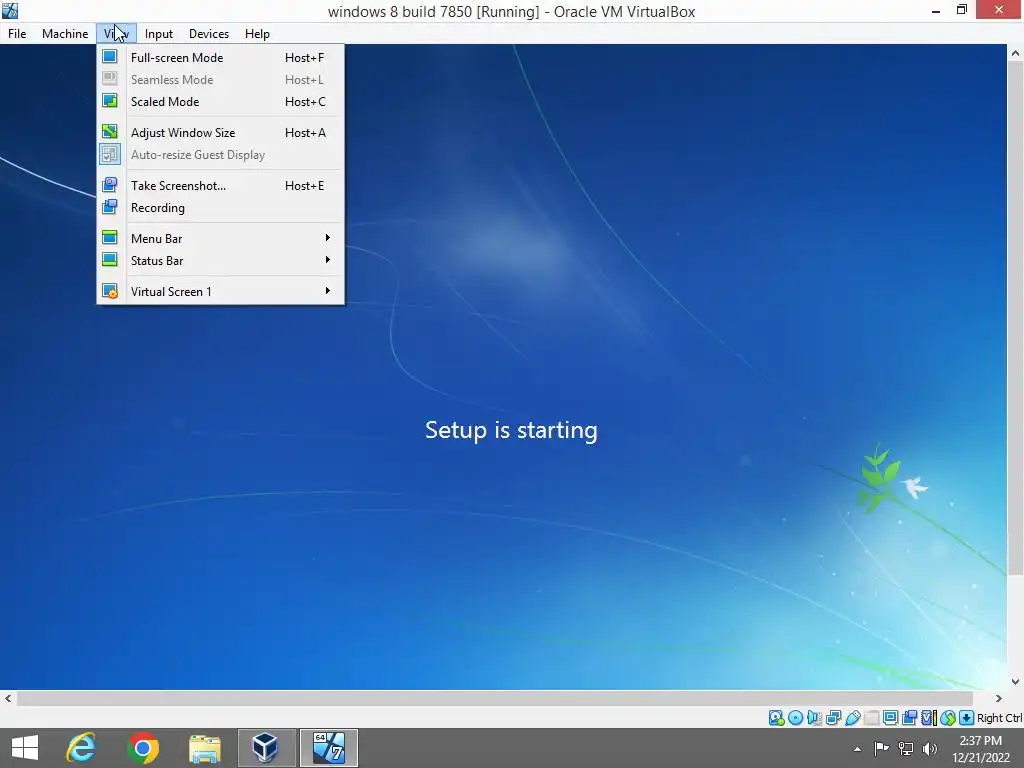1024x768 pixels.
Task: Click the horizontal scrollbar left arrow
Action: pyautogui.click(x=8, y=698)
